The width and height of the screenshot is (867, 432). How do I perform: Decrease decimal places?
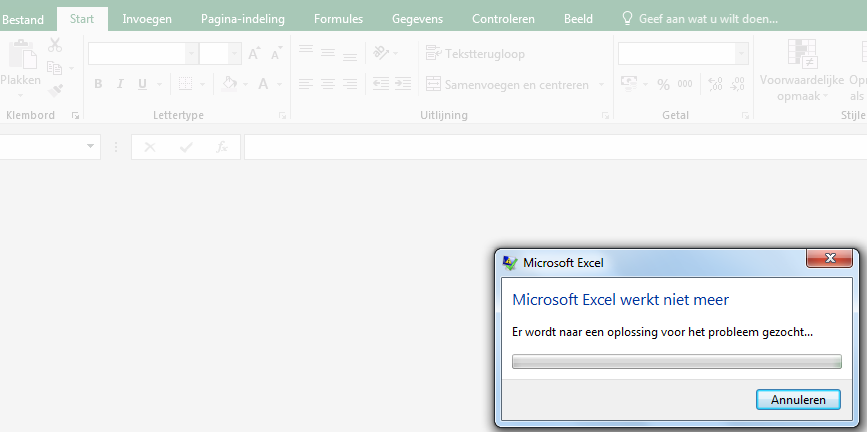point(737,84)
